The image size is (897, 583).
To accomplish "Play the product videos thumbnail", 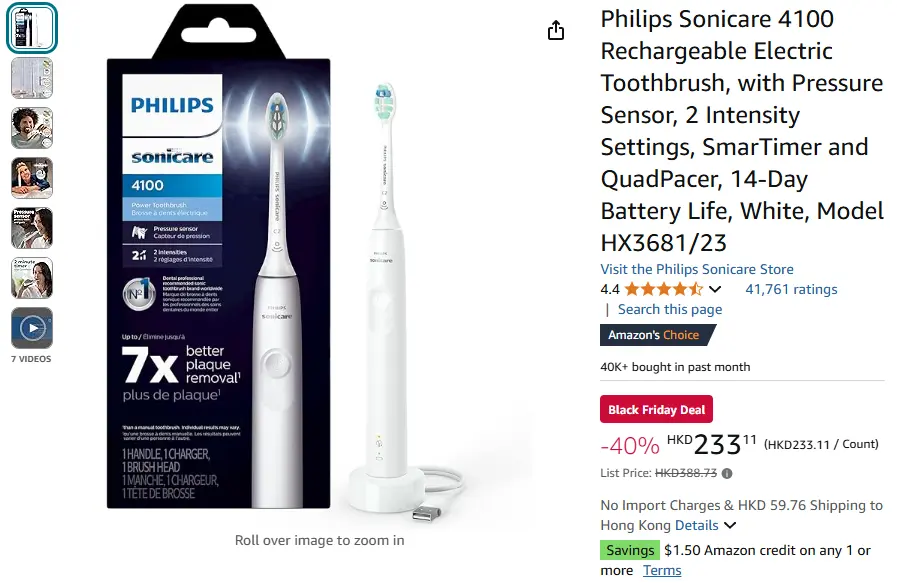I will pyautogui.click(x=32, y=328).
